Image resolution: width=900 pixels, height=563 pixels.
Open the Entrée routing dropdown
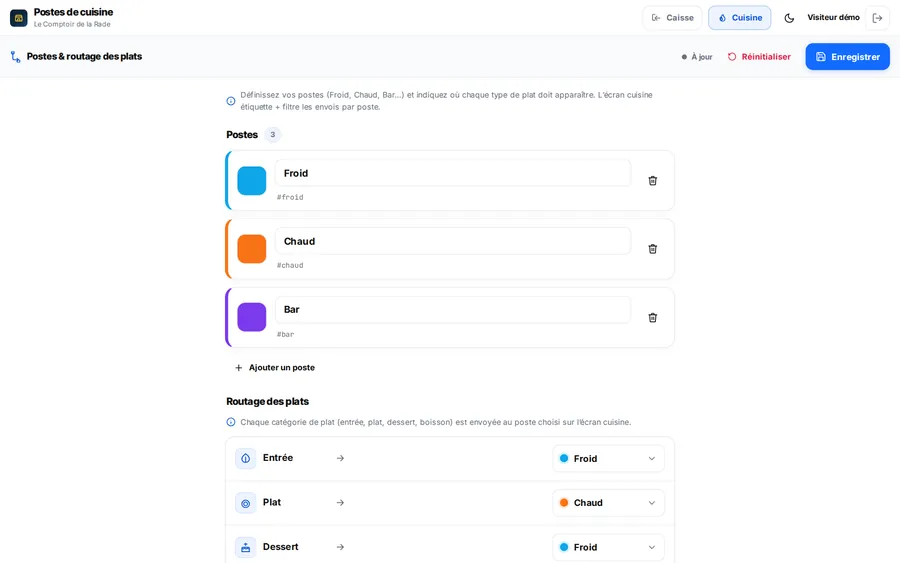pyautogui.click(x=608, y=459)
